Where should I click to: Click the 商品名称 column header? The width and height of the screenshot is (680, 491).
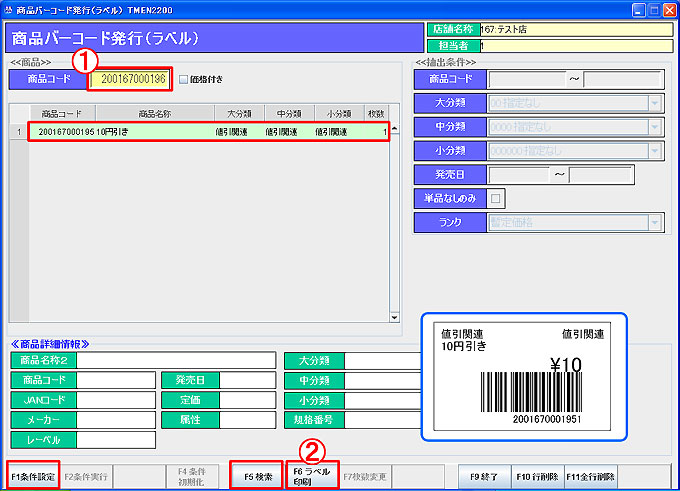point(155,113)
